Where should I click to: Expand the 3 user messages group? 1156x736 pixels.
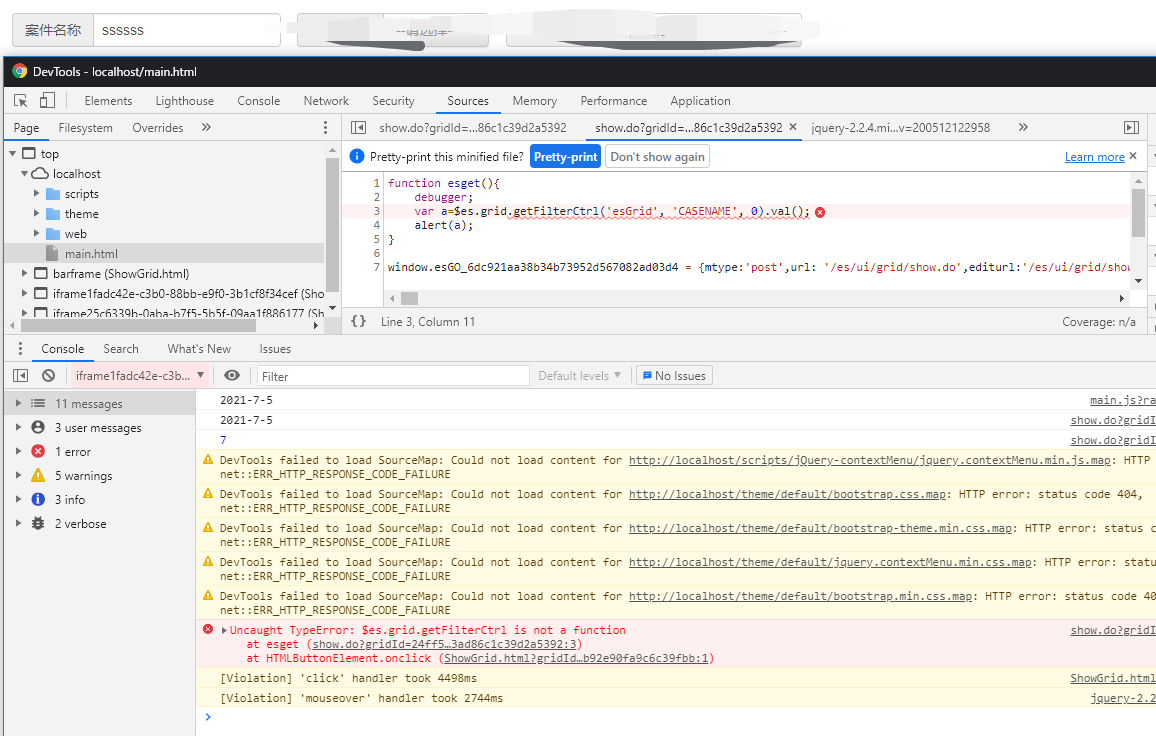click(18, 427)
